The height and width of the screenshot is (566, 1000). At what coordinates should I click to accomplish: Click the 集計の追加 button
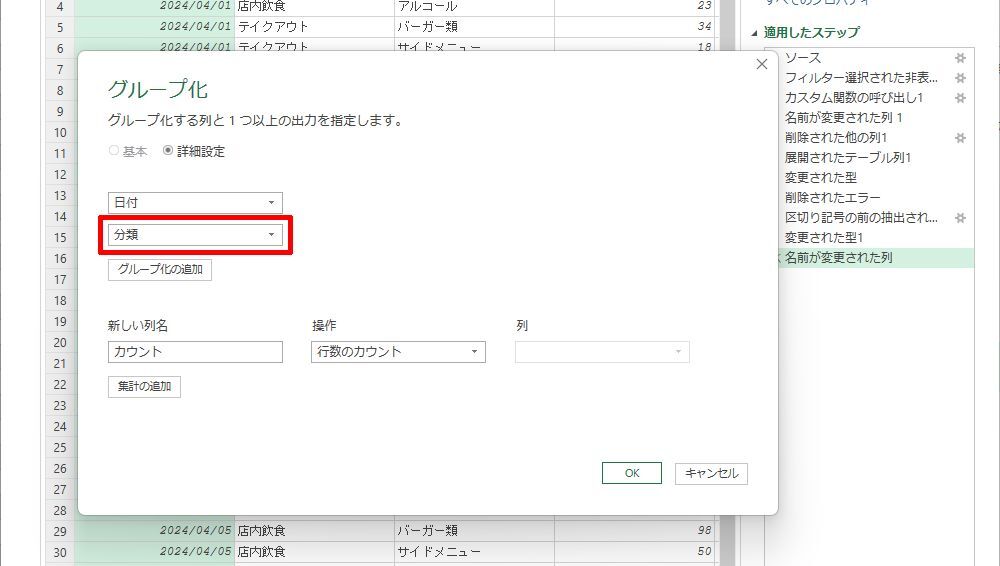coord(144,387)
